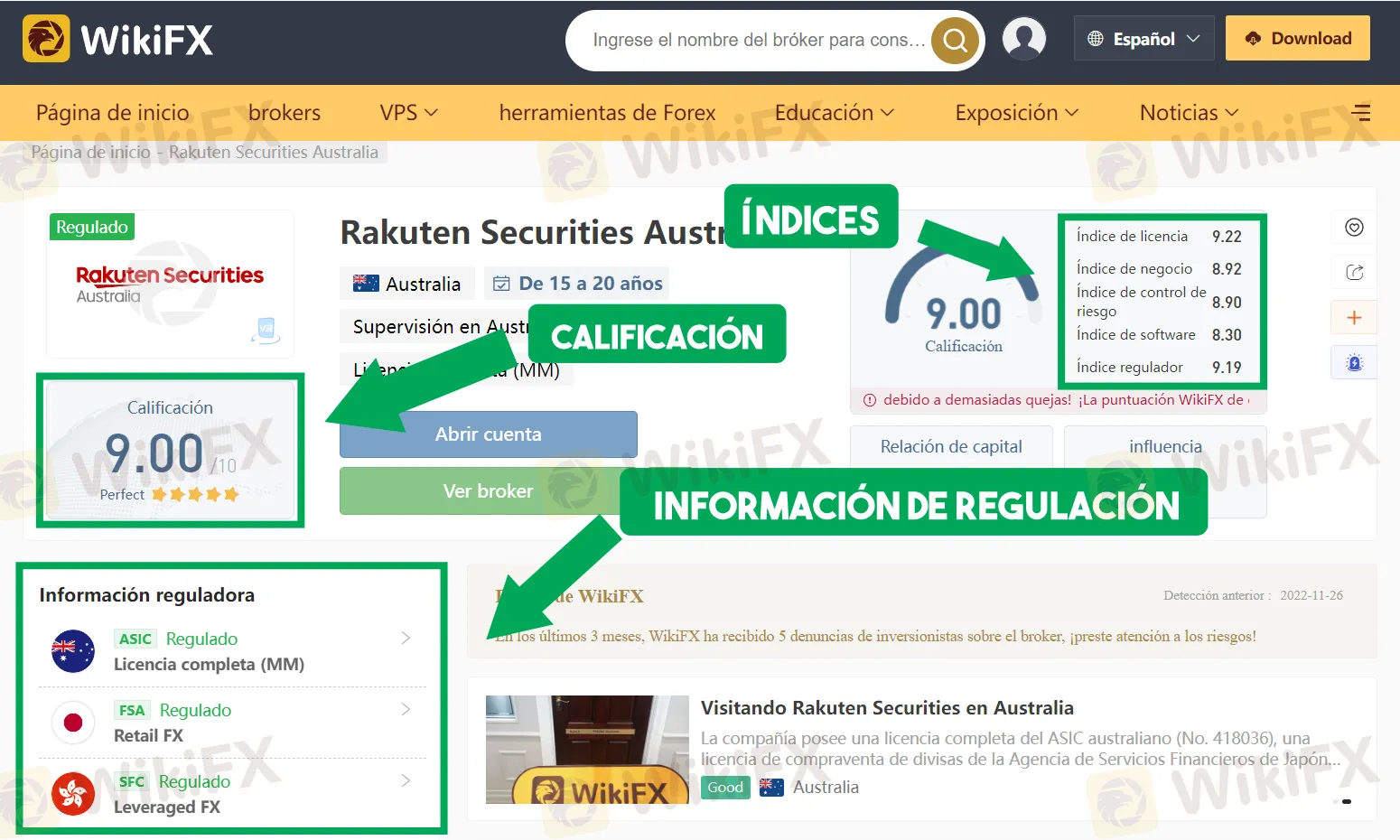Click the 'Índice de licencia' 9.22 value
Viewport: 1400px width, 840px height.
coord(1227,237)
